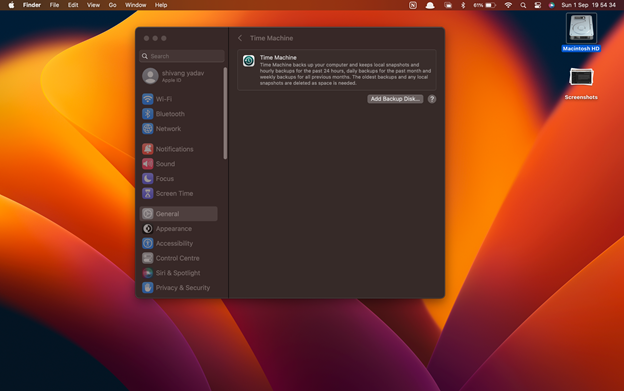Viewport: 624px width, 391px height.
Task: Click Siri icon in menu bar
Action: (x=552, y=5)
